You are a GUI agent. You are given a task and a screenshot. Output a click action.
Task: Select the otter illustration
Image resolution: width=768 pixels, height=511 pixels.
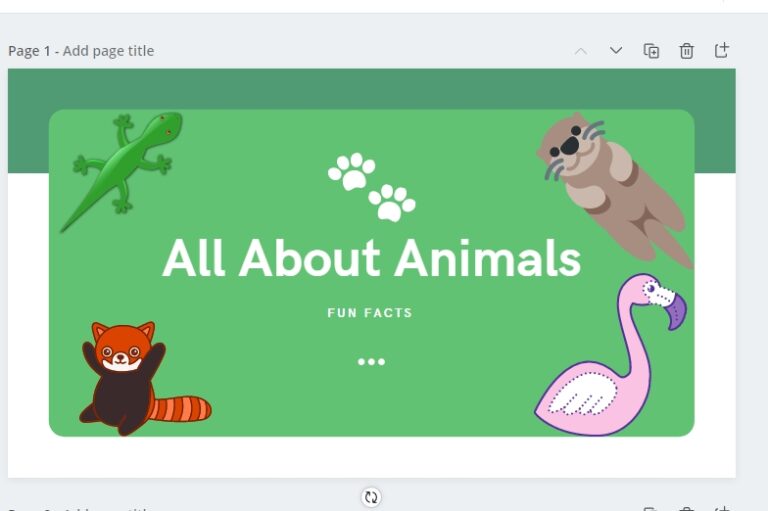[x=616, y=190]
